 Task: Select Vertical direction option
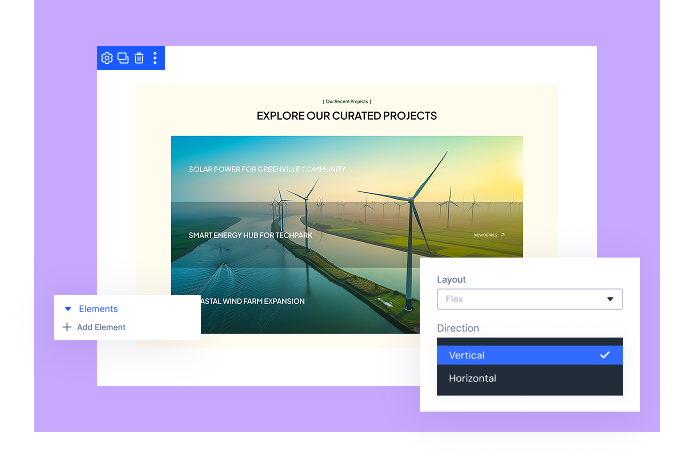[529, 355]
